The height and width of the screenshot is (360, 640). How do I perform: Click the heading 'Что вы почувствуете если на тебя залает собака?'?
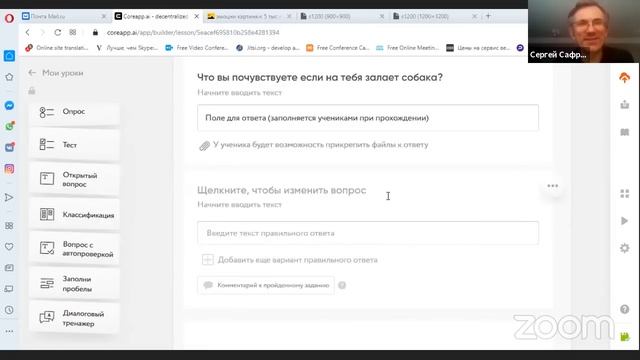point(320,78)
